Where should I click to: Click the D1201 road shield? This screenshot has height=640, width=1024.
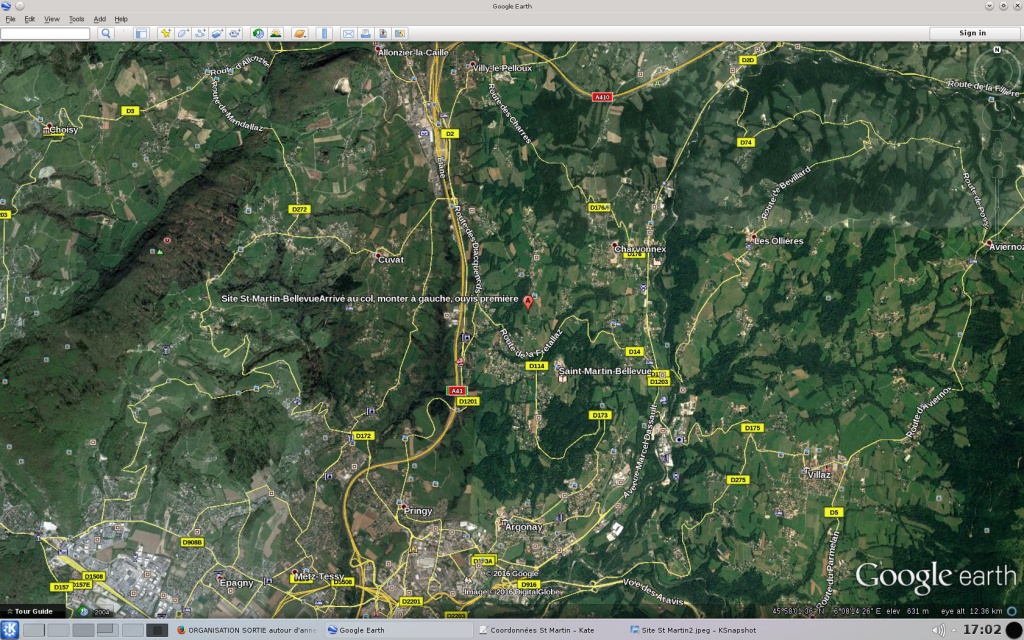(468, 402)
